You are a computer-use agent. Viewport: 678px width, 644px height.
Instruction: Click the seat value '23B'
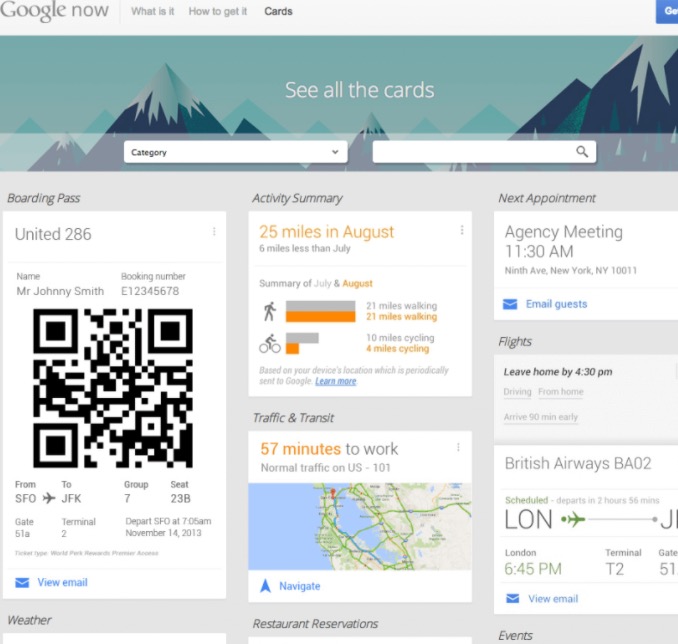(180, 499)
